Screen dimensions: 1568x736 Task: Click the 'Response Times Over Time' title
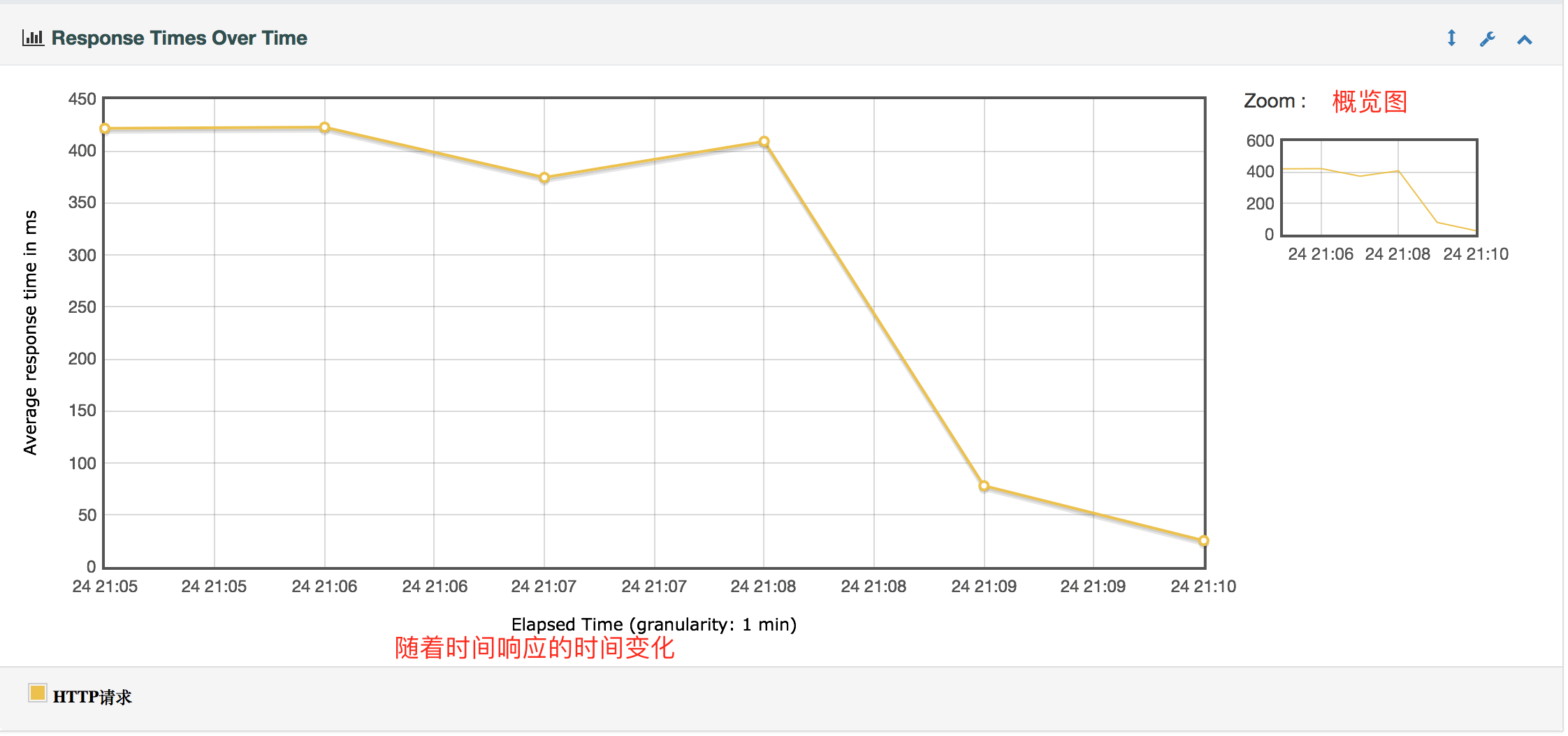(180, 38)
